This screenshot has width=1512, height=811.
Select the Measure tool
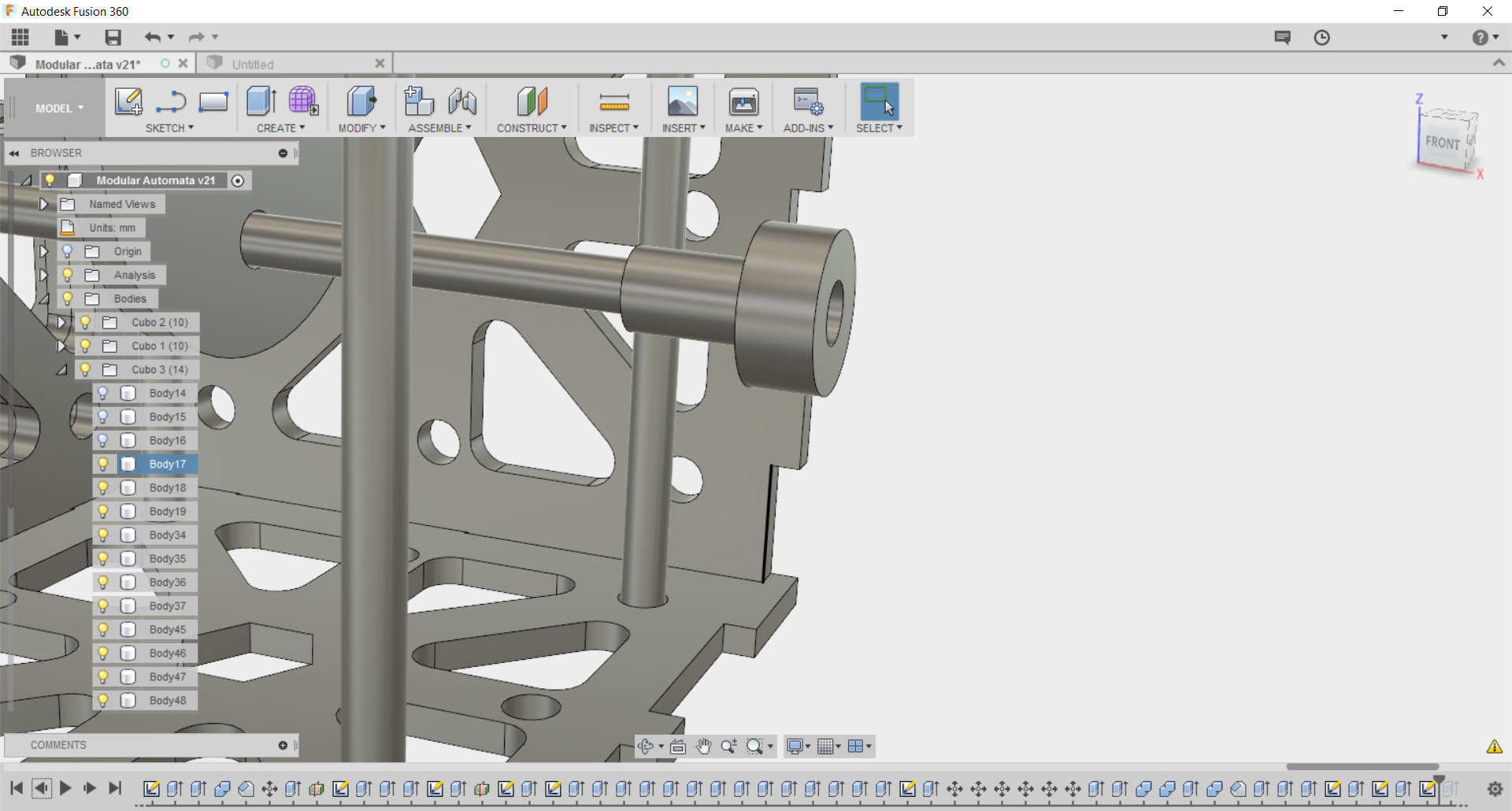pyautogui.click(x=614, y=102)
